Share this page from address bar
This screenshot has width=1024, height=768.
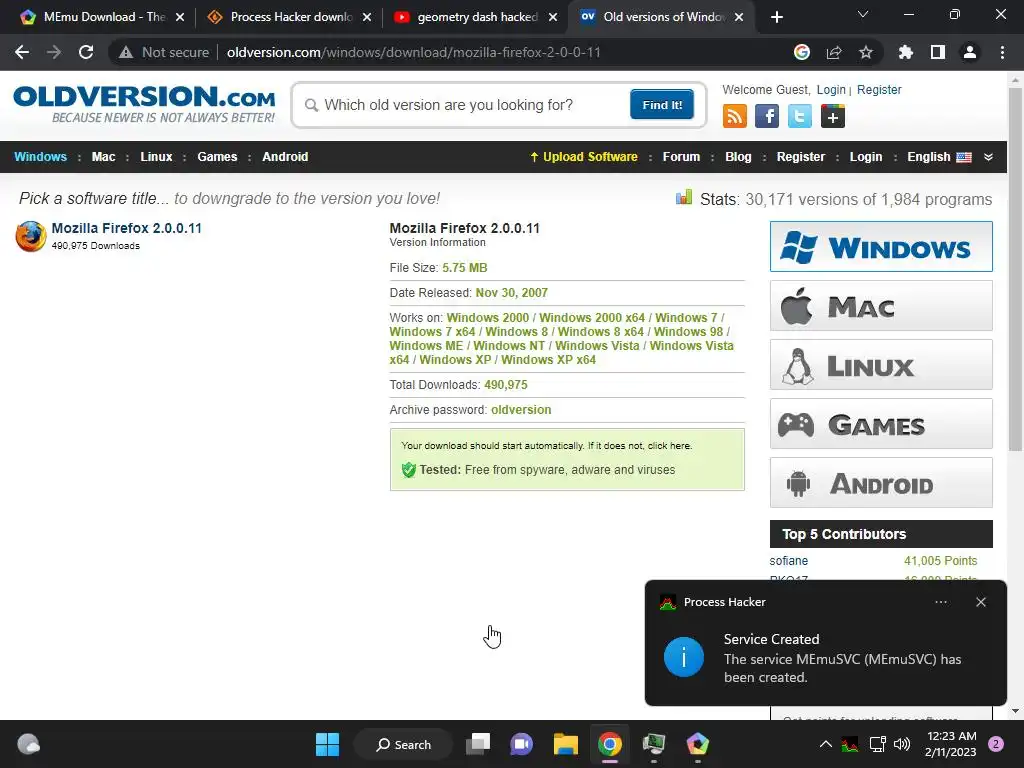point(834,52)
